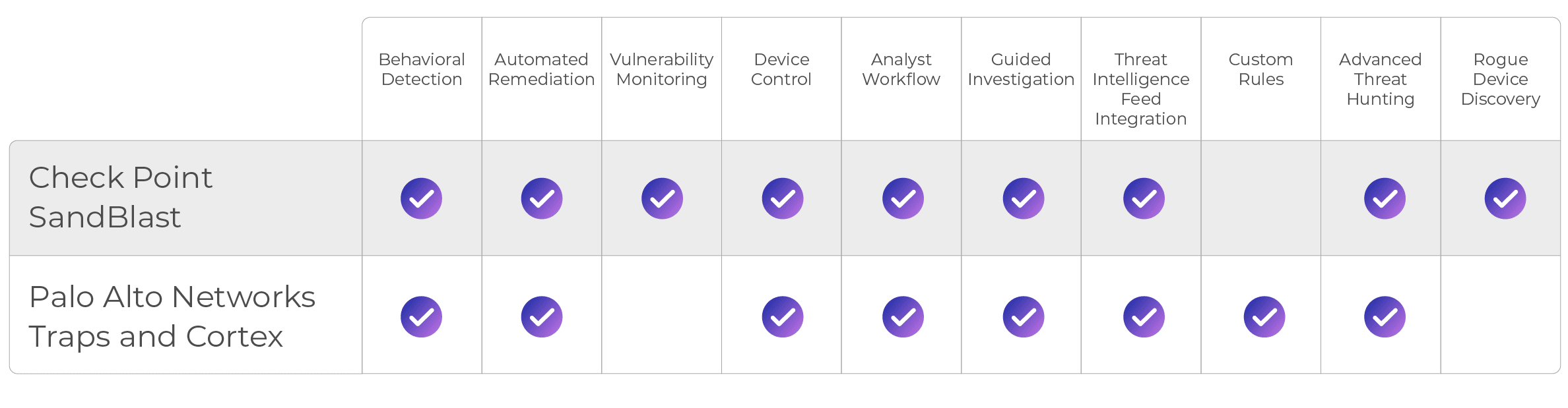Click the Palo Alto Networks Traps and Cortex label
Viewport: 1568px width, 408px height.
172,316
